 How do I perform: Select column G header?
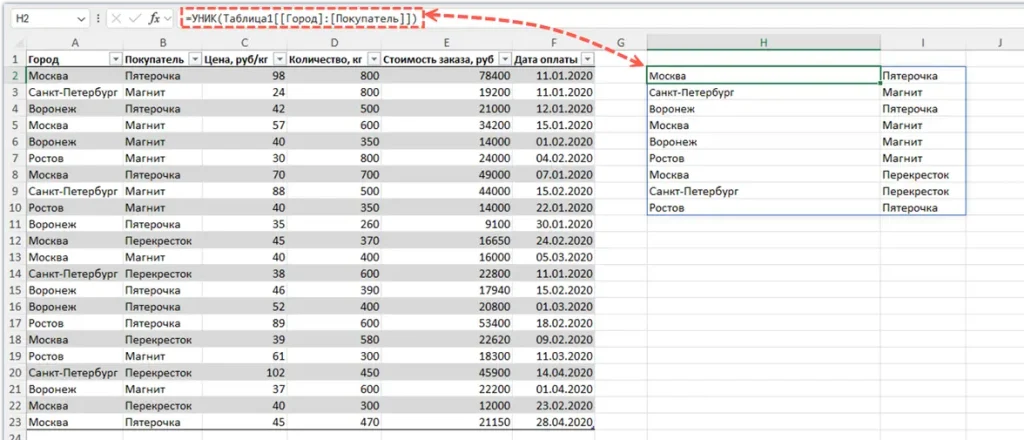[620, 41]
